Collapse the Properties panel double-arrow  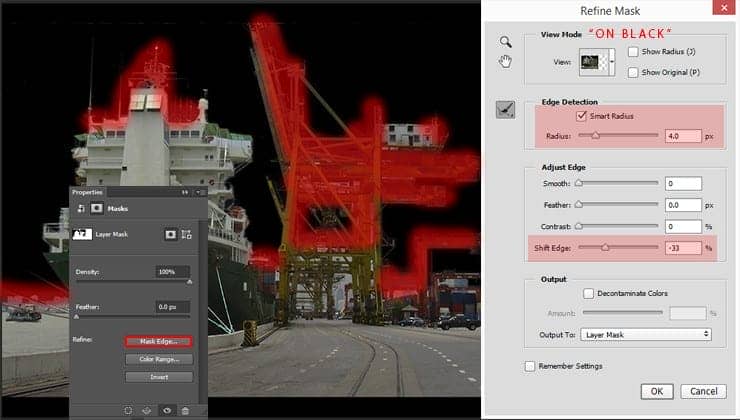(185, 192)
